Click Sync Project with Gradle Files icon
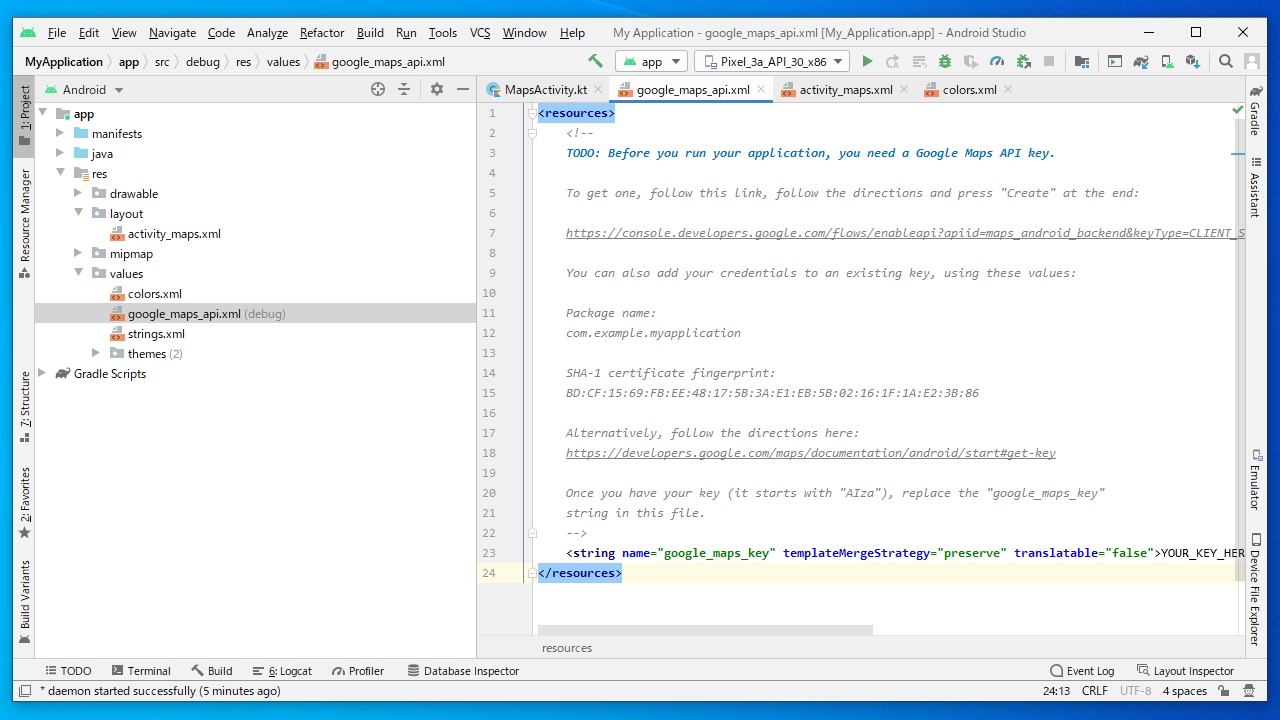Image resolution: width=1280 pixels, height=720 pixels. tap(1140, 61)
